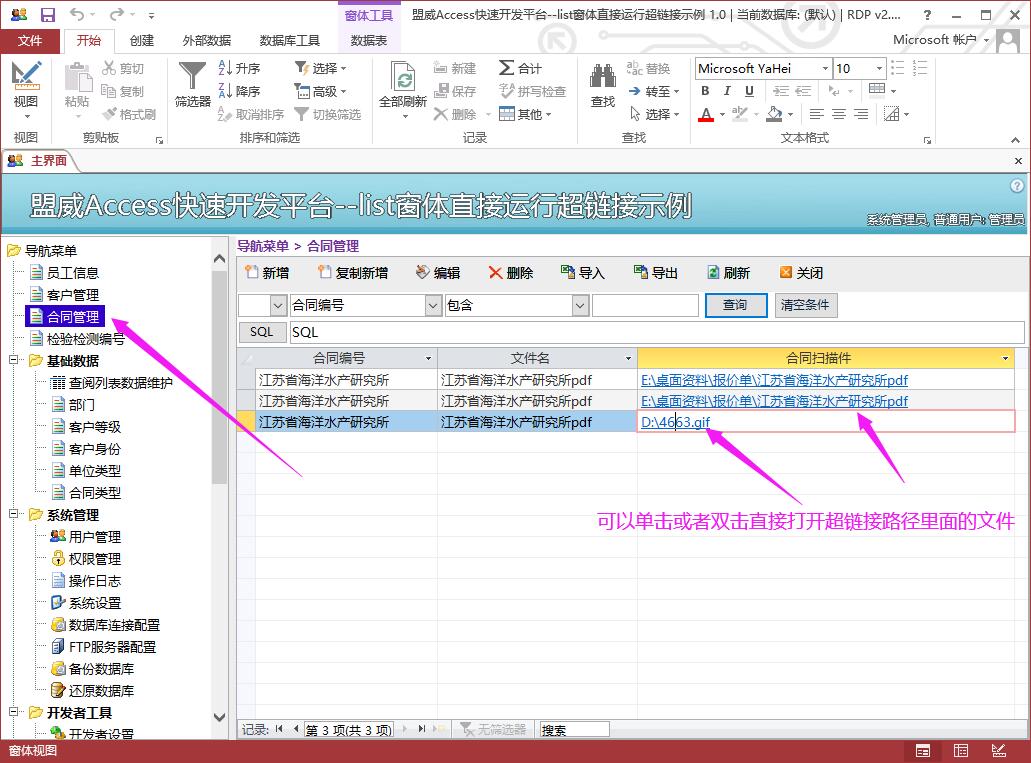This screenshot has width=1031, height=763.
Task: Click the 编辑 toolbar button
Action: click(438, 273)
